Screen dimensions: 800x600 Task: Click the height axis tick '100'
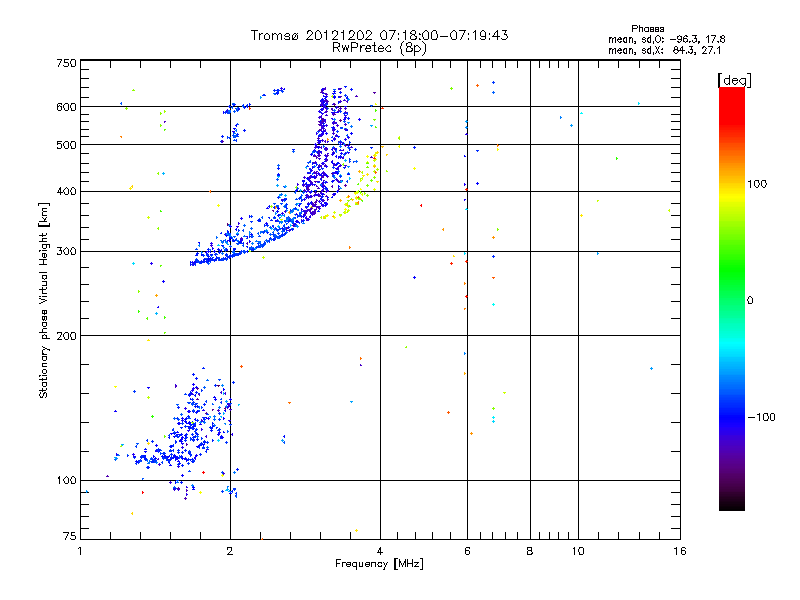point(66,480)
